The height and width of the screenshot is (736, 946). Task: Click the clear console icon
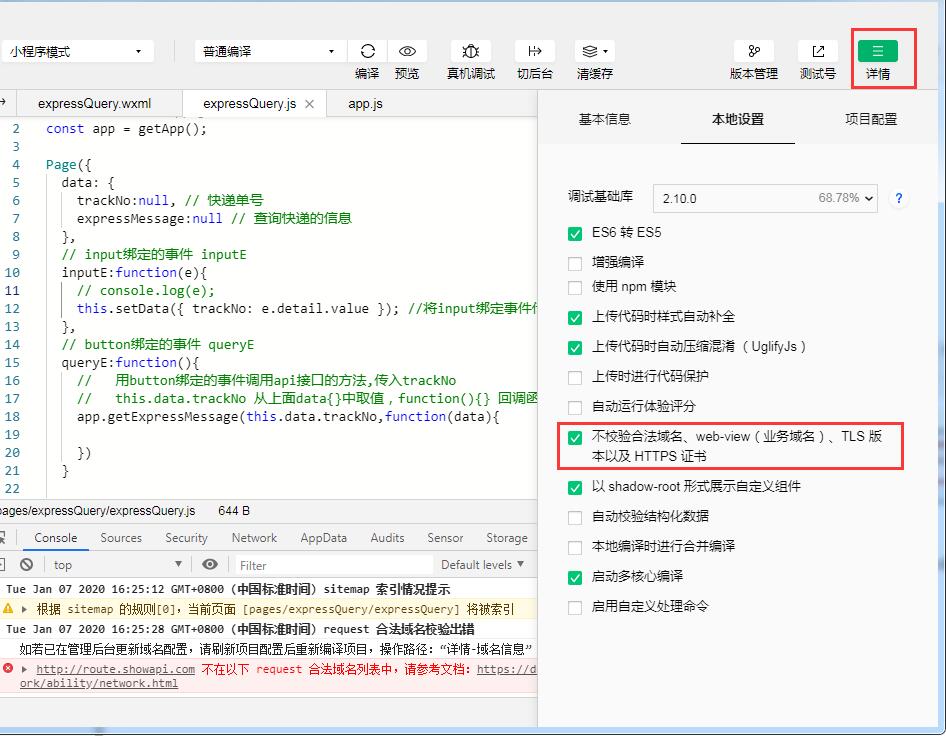click(27, 565)
